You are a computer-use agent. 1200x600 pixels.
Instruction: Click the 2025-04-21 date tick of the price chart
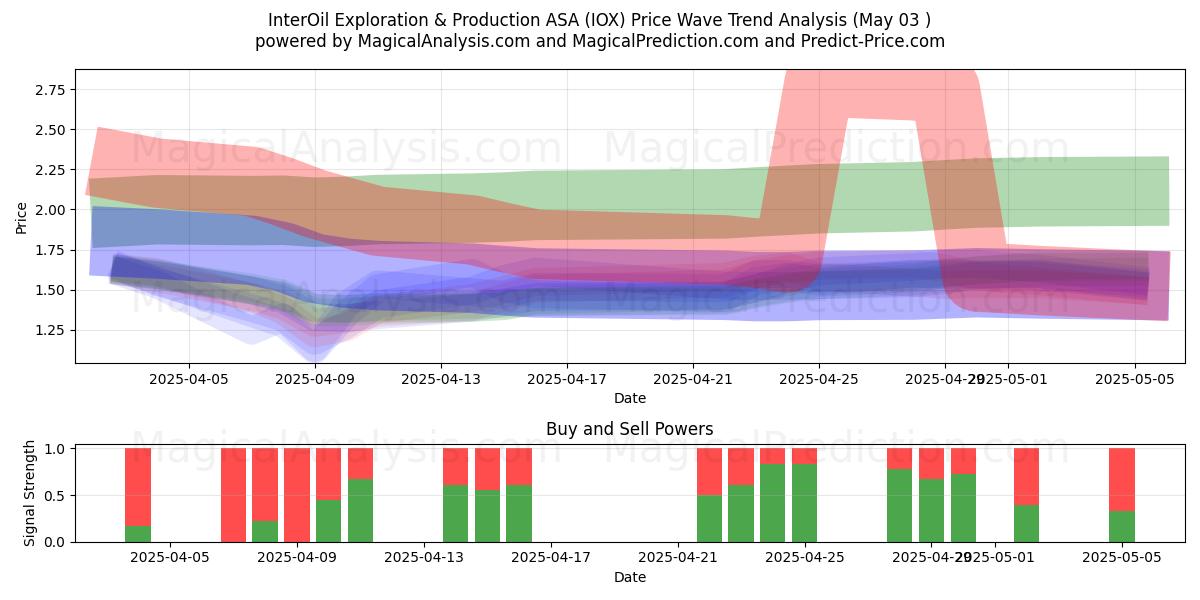click(693, 380)
